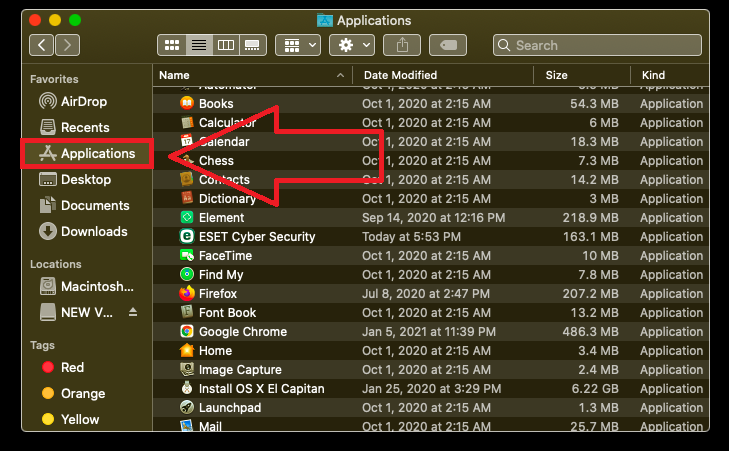Focus the Search field

tap(597, 45)
